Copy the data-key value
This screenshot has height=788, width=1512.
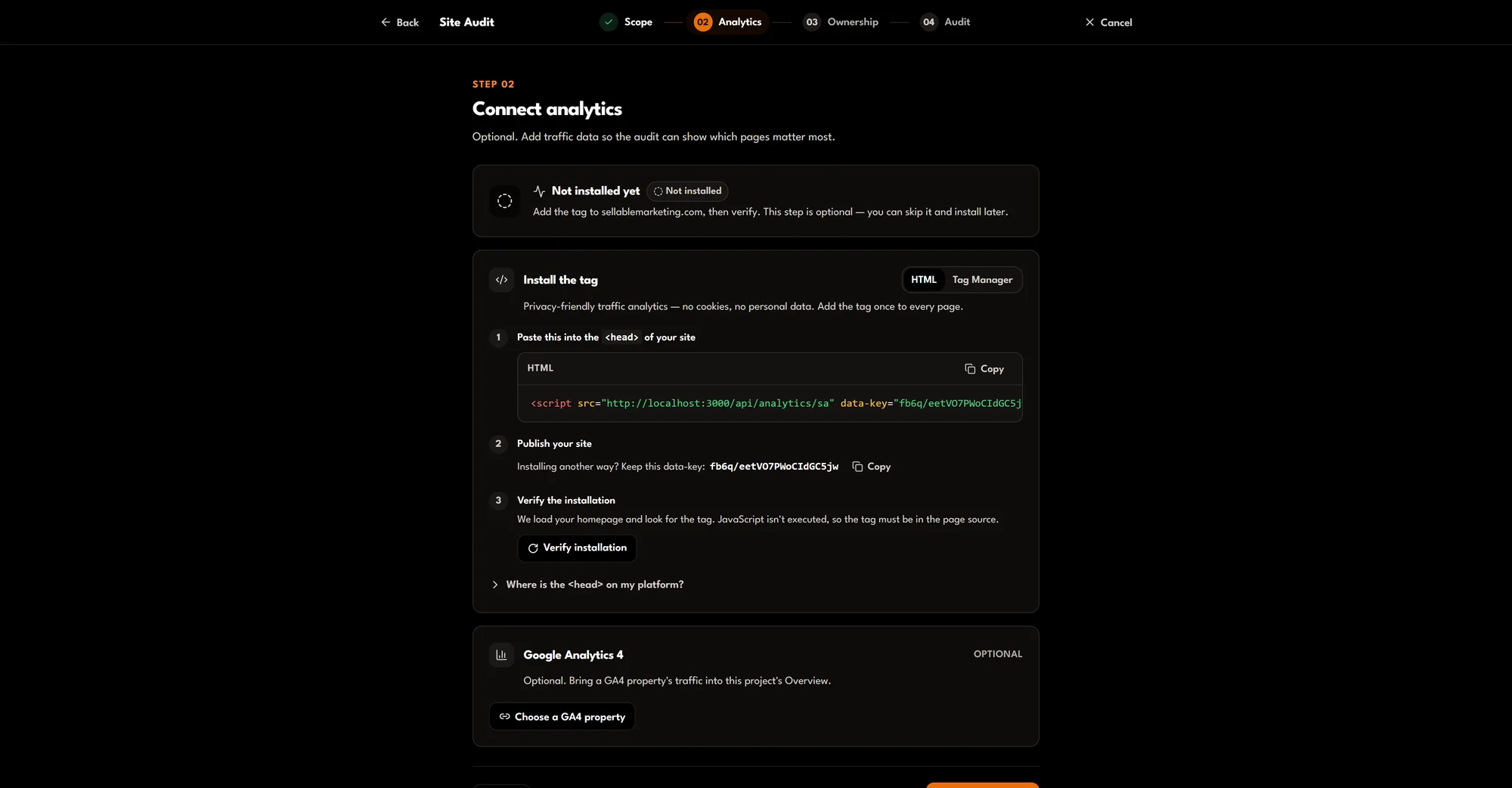(872, 467)
